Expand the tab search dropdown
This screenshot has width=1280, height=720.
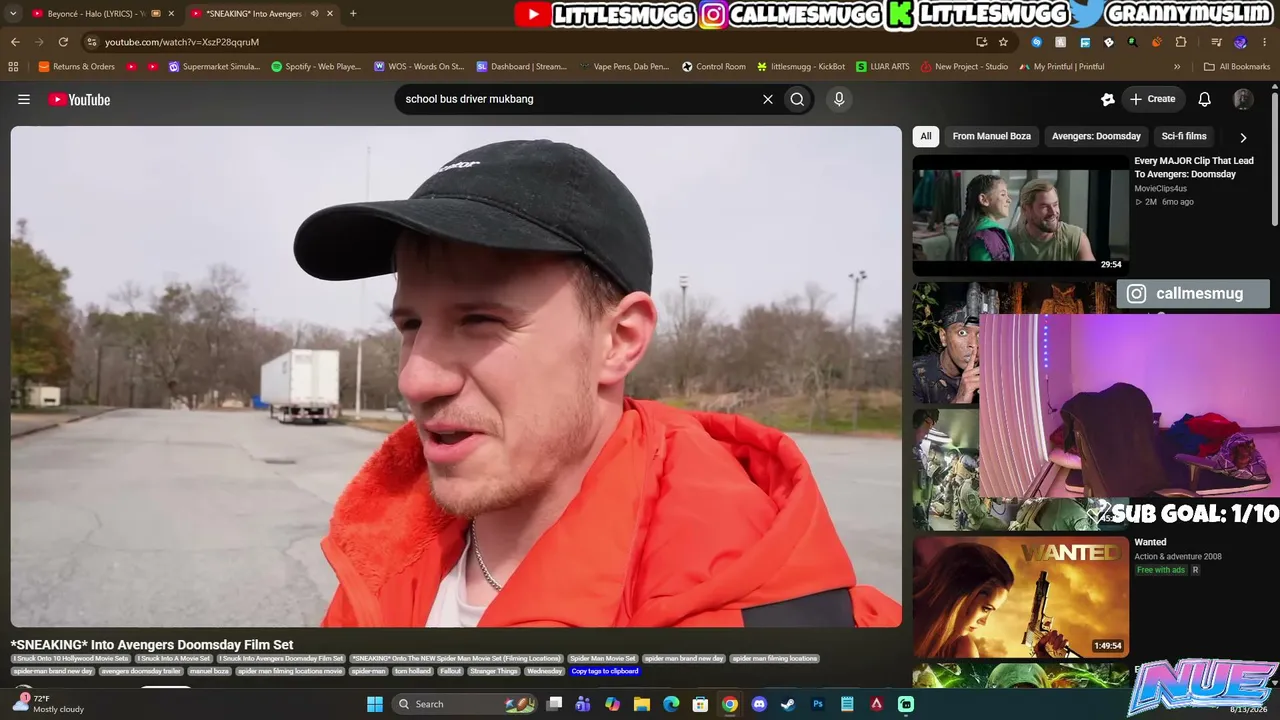pyautogui.click(x=12, y=14)
